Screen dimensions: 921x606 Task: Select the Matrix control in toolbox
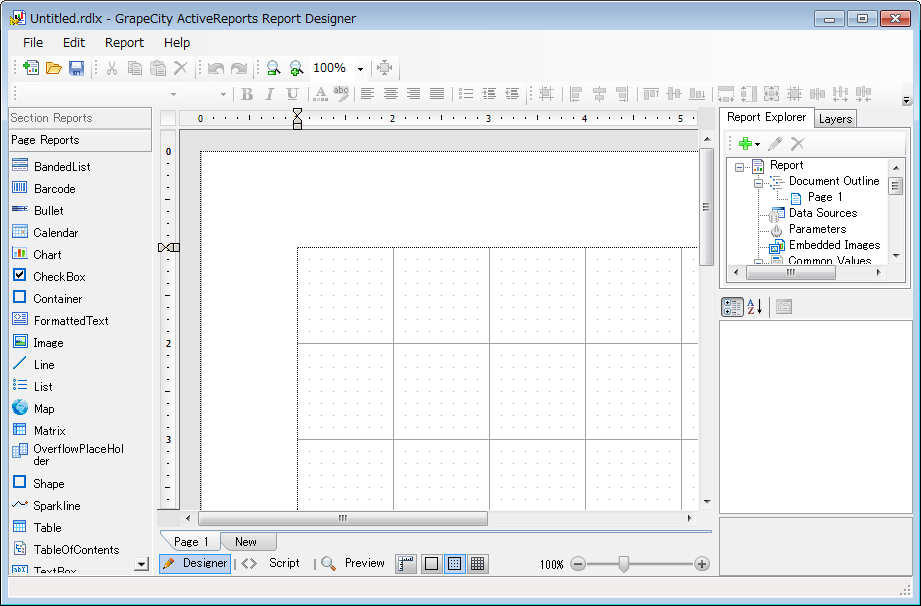(38, 430)
